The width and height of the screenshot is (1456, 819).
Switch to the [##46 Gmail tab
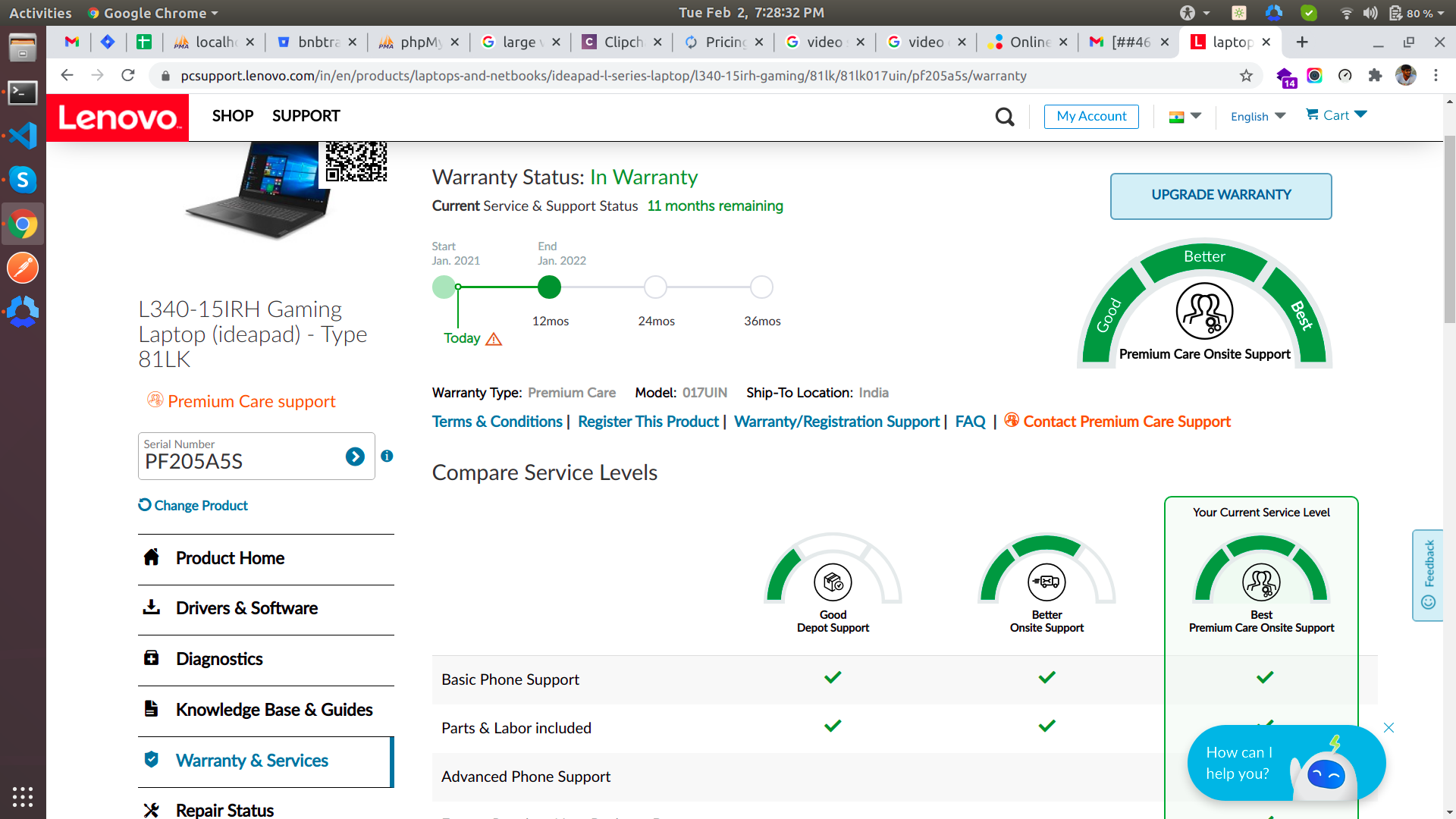coord(1130,42)
